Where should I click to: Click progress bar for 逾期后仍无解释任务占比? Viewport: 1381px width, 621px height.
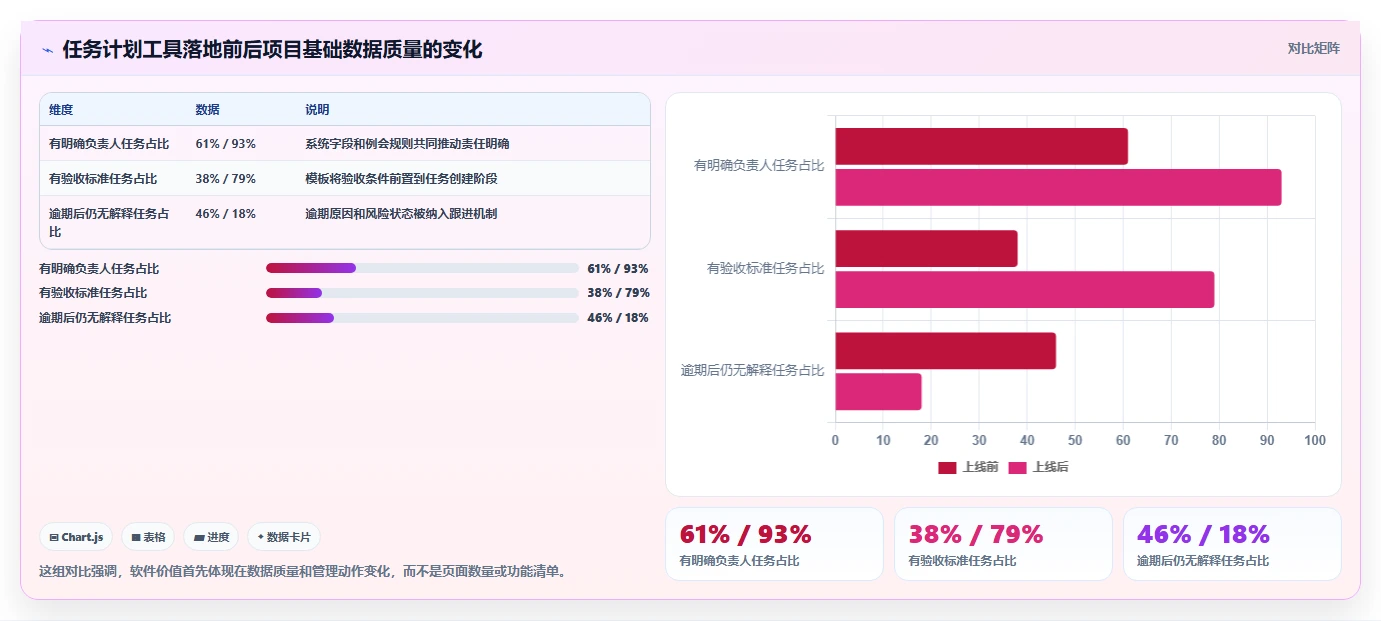[x=422, y=318]
